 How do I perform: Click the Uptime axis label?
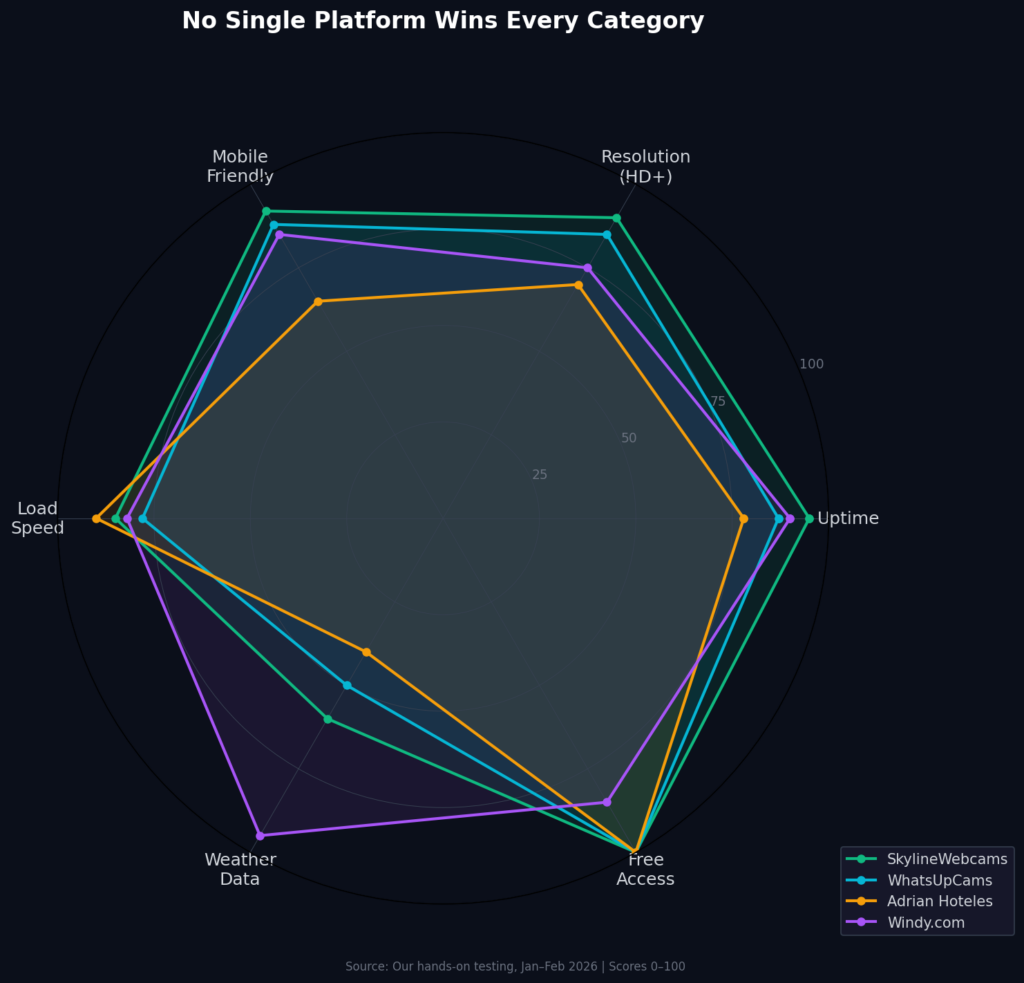[848, 518]
